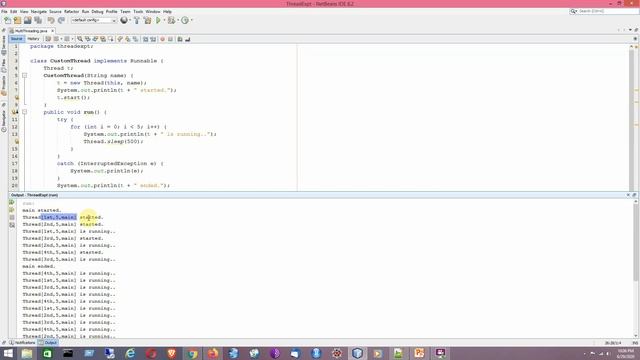Click the red Start Macro Recording icon
Viewport: 640px width, 360px height.
click(162, 39)
